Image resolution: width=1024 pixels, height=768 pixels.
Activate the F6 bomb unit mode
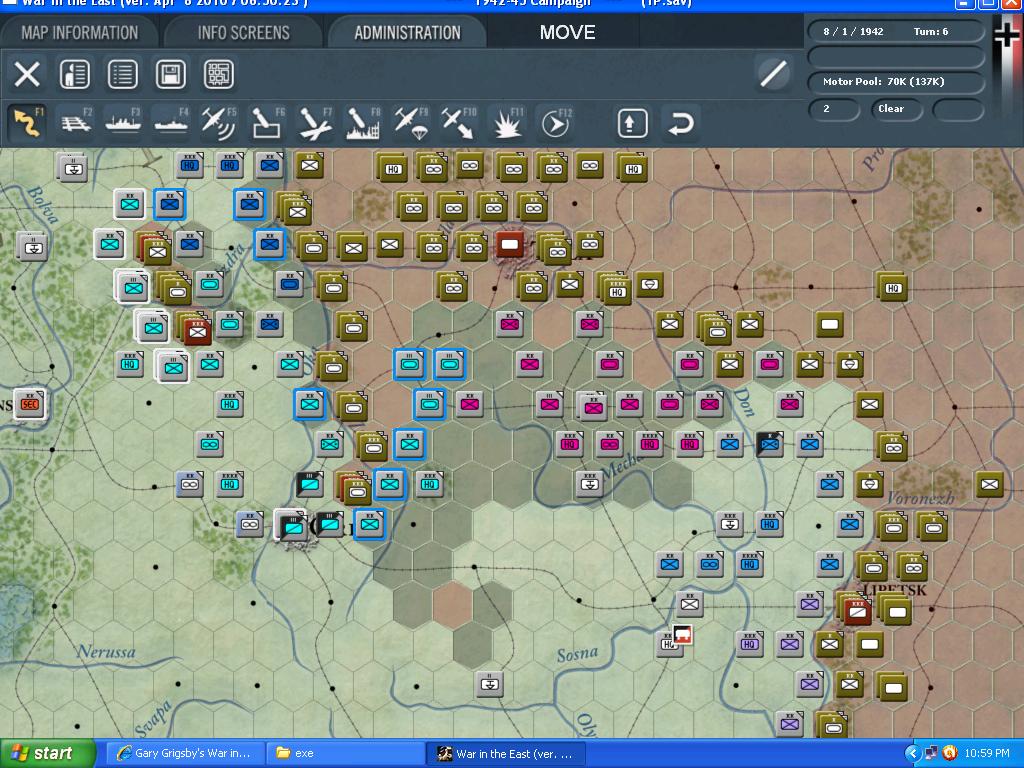(x=267, y=123)
